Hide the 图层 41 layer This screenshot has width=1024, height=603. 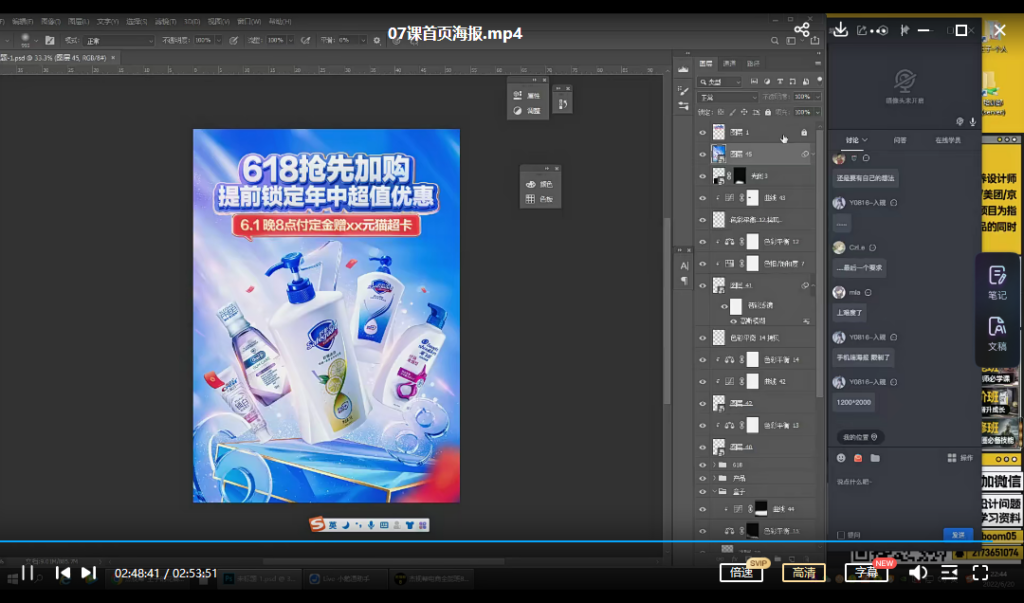(x=703, y=285)
